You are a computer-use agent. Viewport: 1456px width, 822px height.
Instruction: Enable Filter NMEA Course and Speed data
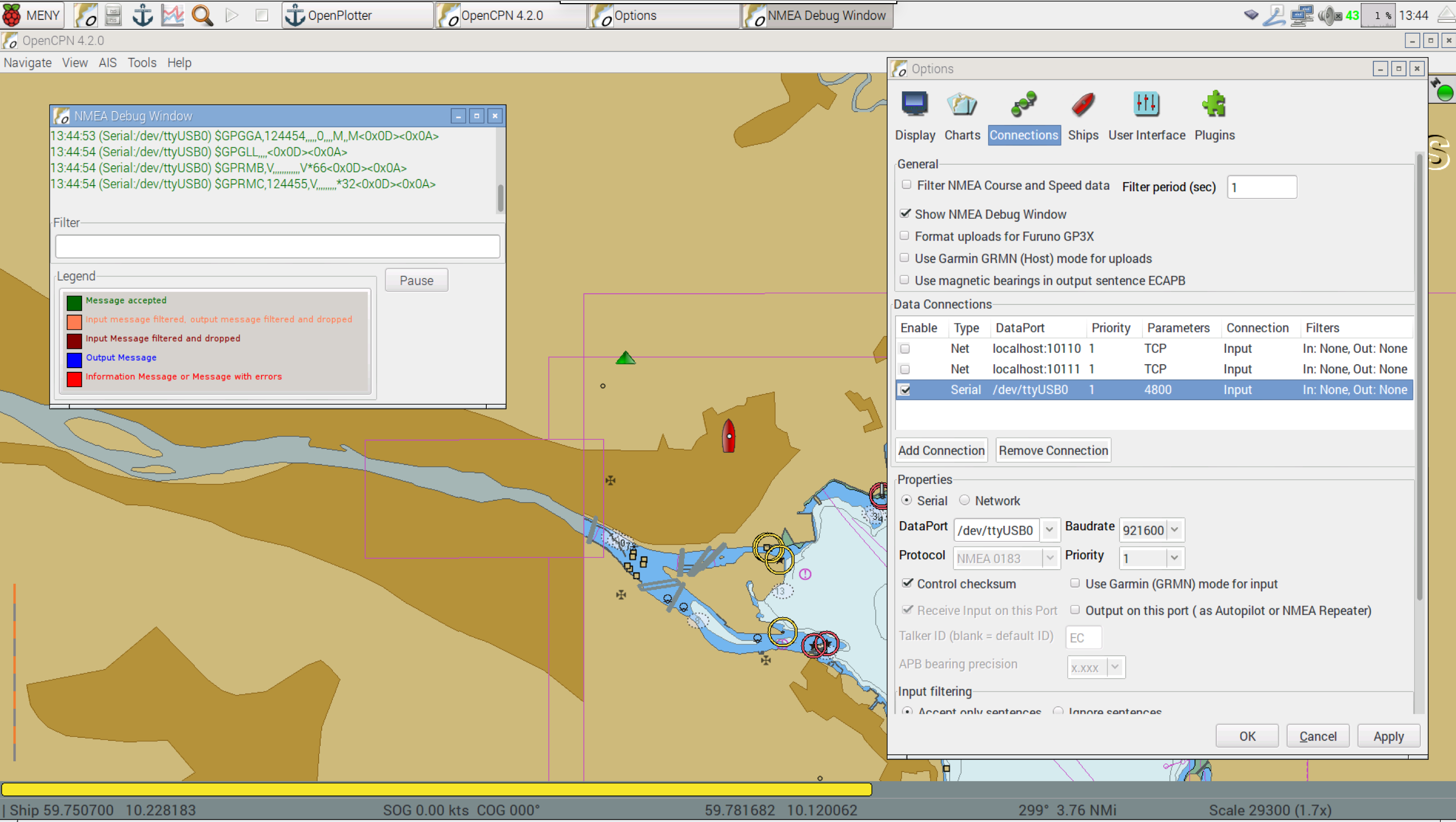(x=906, y=185)
